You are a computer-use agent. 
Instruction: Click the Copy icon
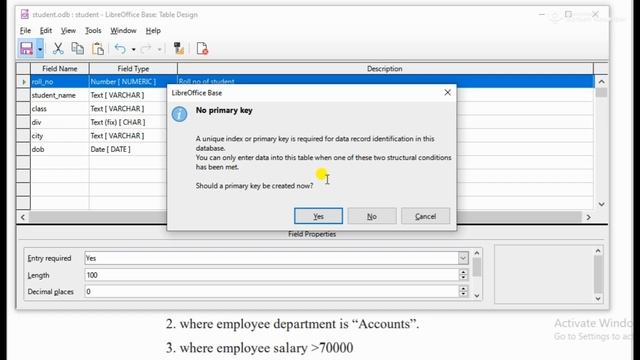click(78, 49)
